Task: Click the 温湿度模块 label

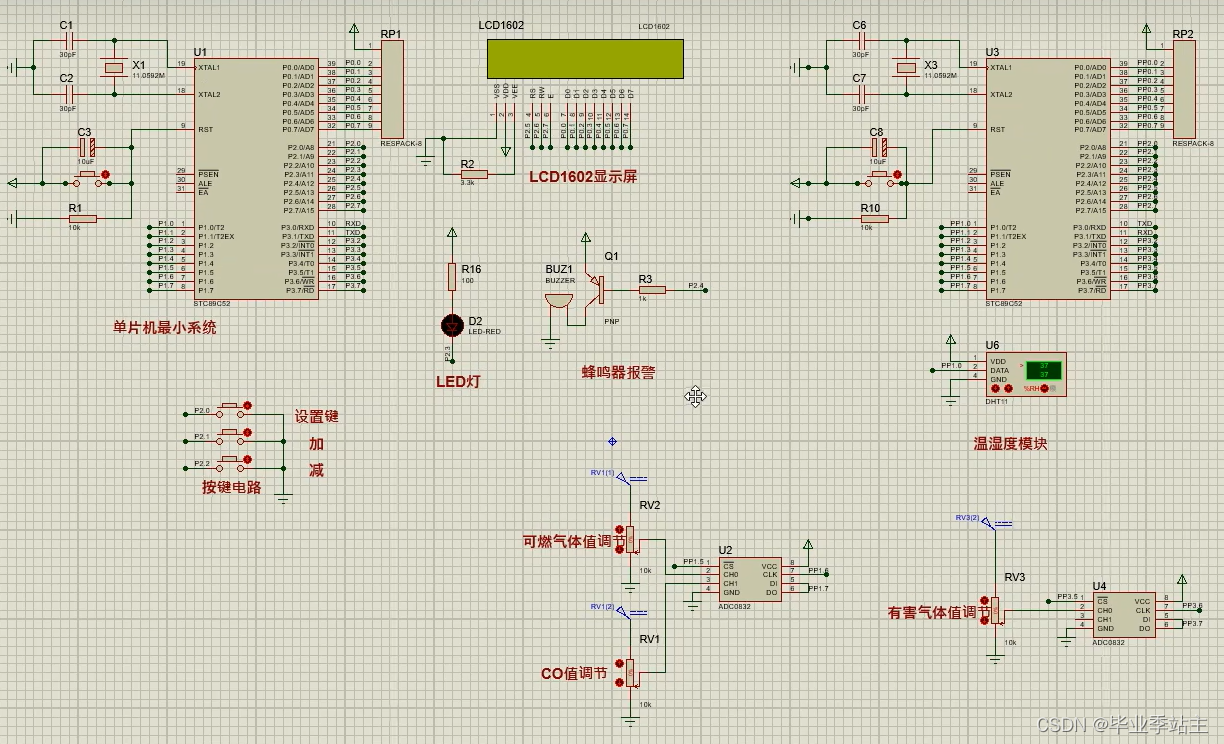Action: tap(1010, 443)
